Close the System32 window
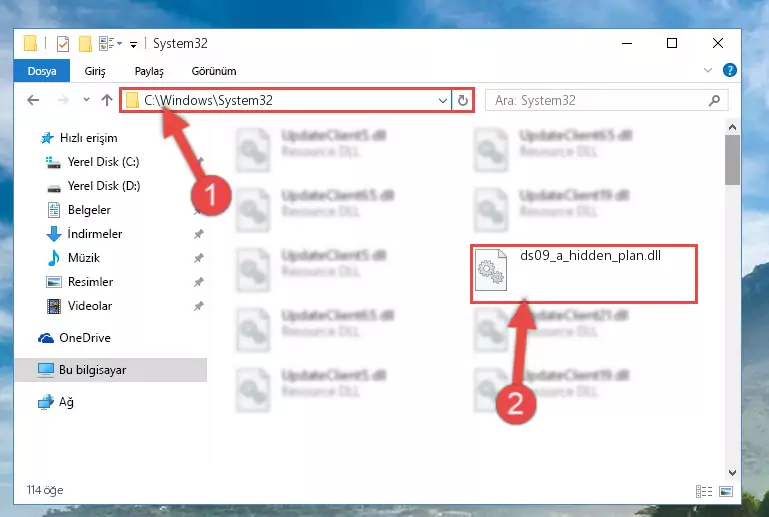This screenshot has width=769, height=517. click(x=718, y=43)
